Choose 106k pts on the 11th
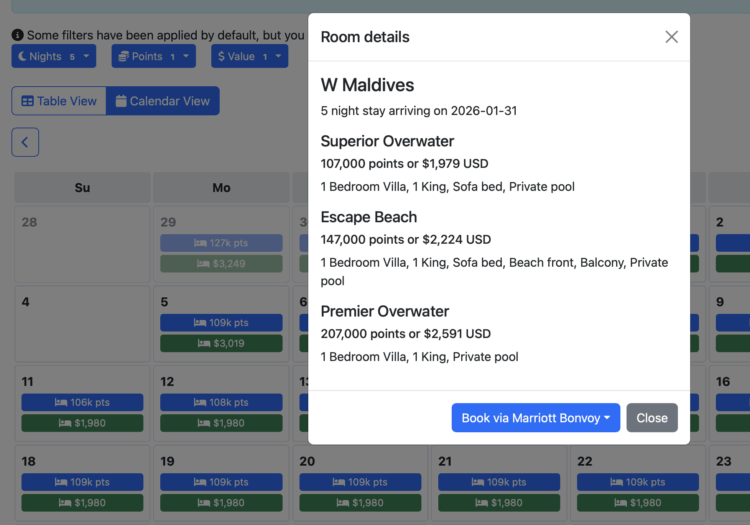Screen dimensions: 750x525 point(82,402)
